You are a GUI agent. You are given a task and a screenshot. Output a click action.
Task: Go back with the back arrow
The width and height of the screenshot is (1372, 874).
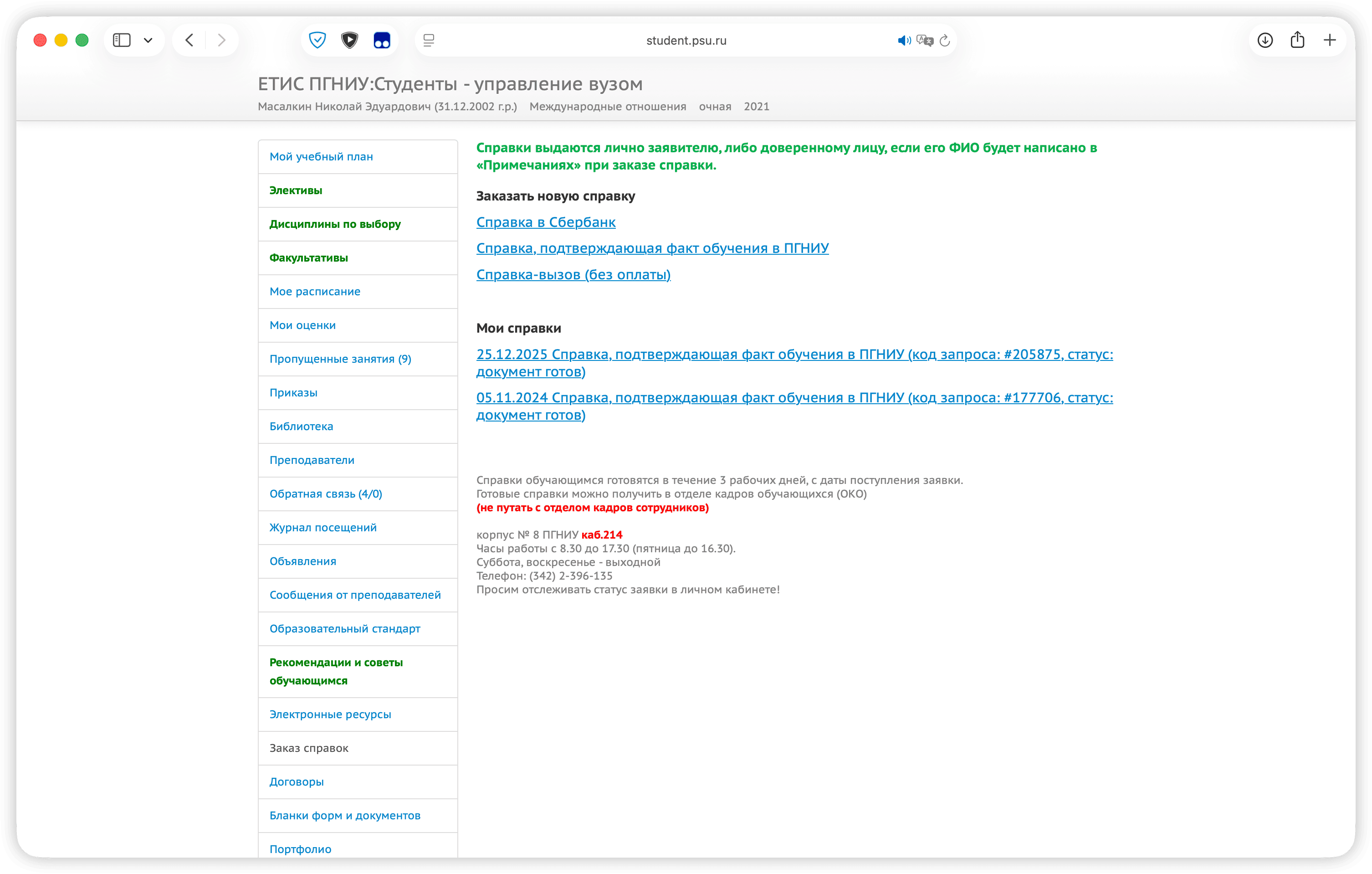pos(190,40)
